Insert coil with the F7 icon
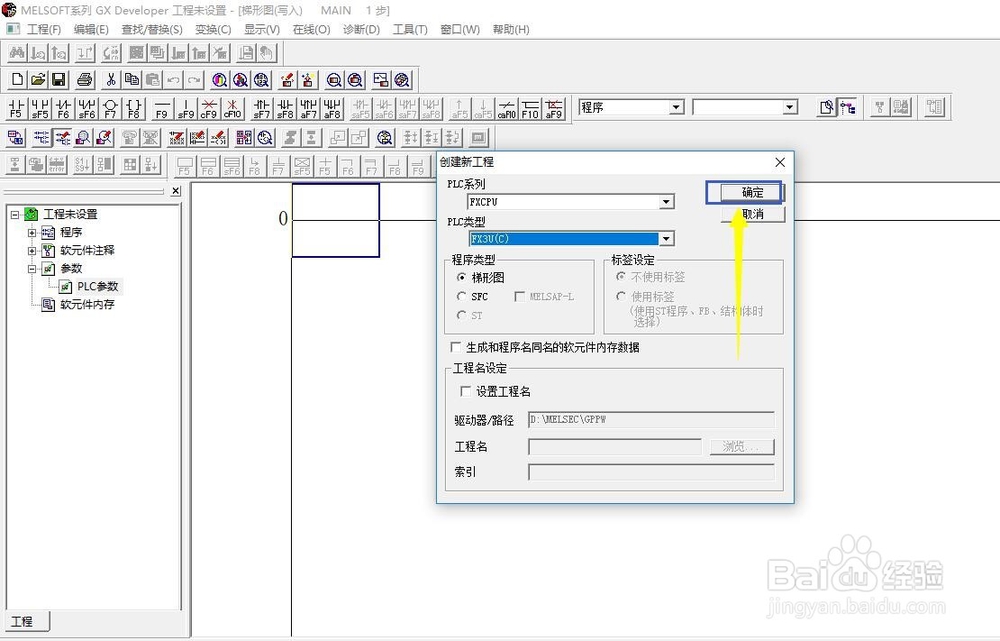 110,108
